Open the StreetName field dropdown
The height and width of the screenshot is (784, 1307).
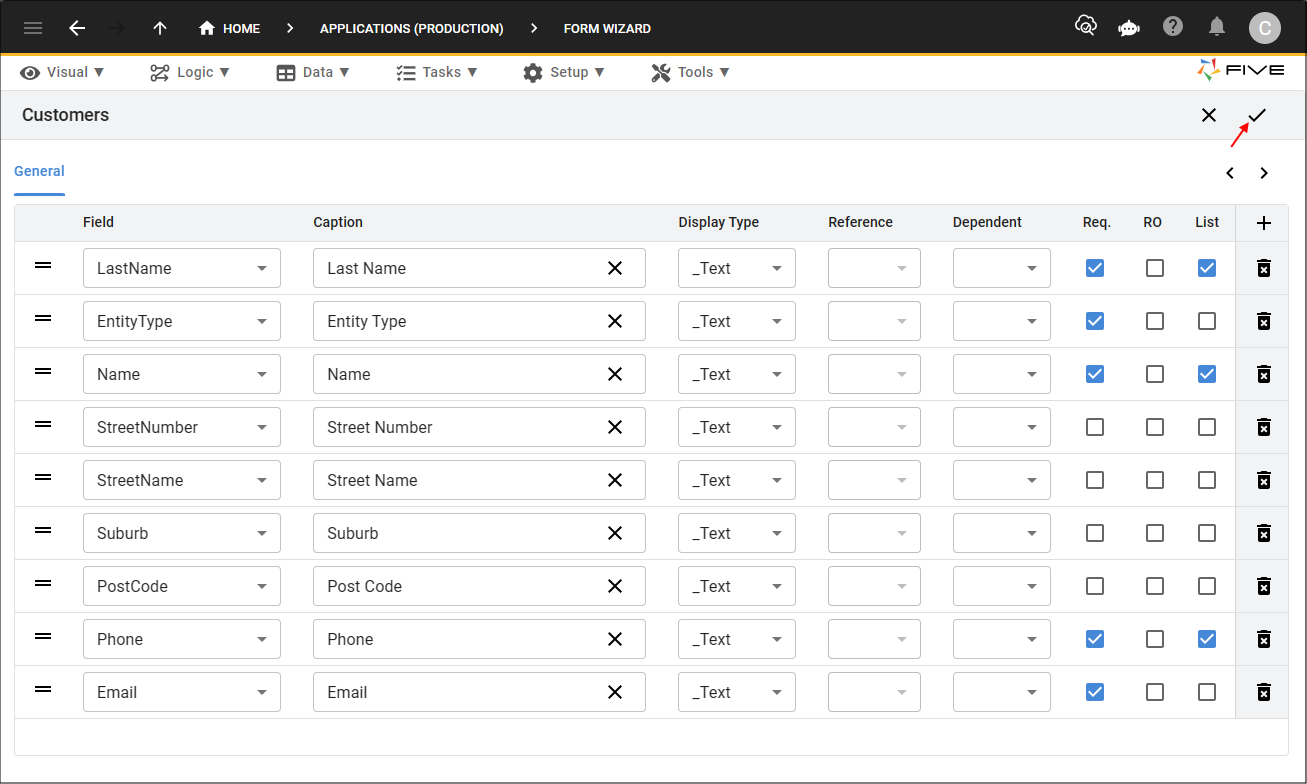(x=182, y=480)
